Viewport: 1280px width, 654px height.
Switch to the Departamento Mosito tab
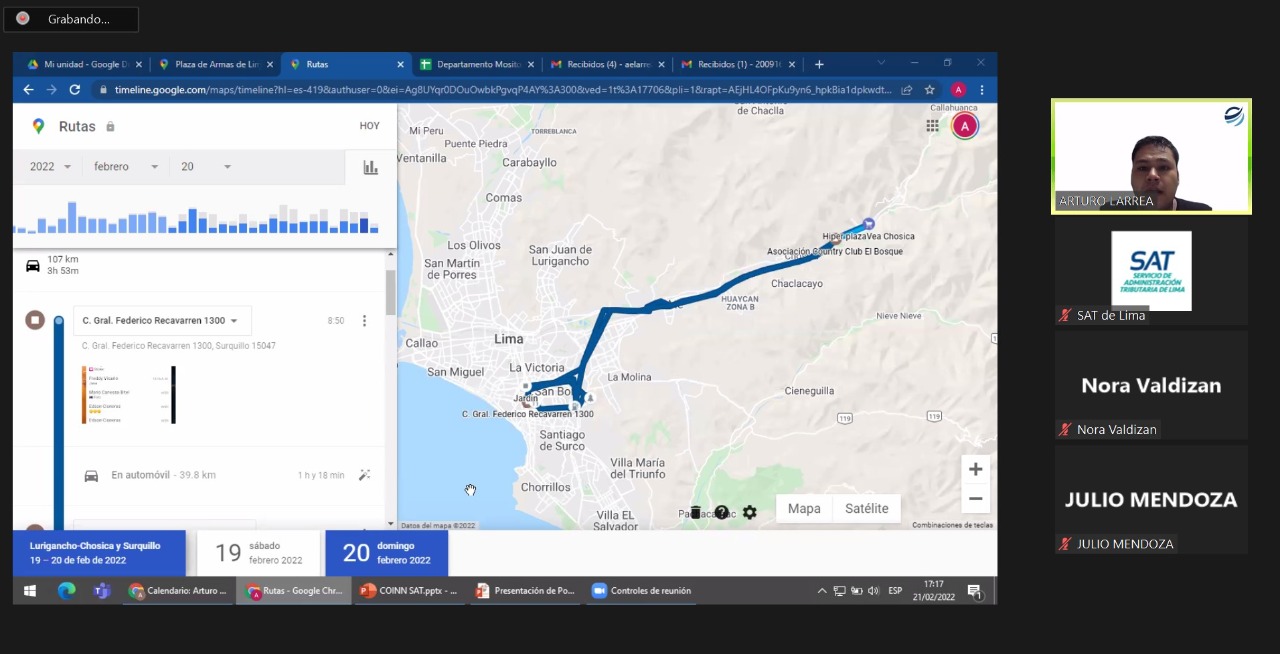477,64
